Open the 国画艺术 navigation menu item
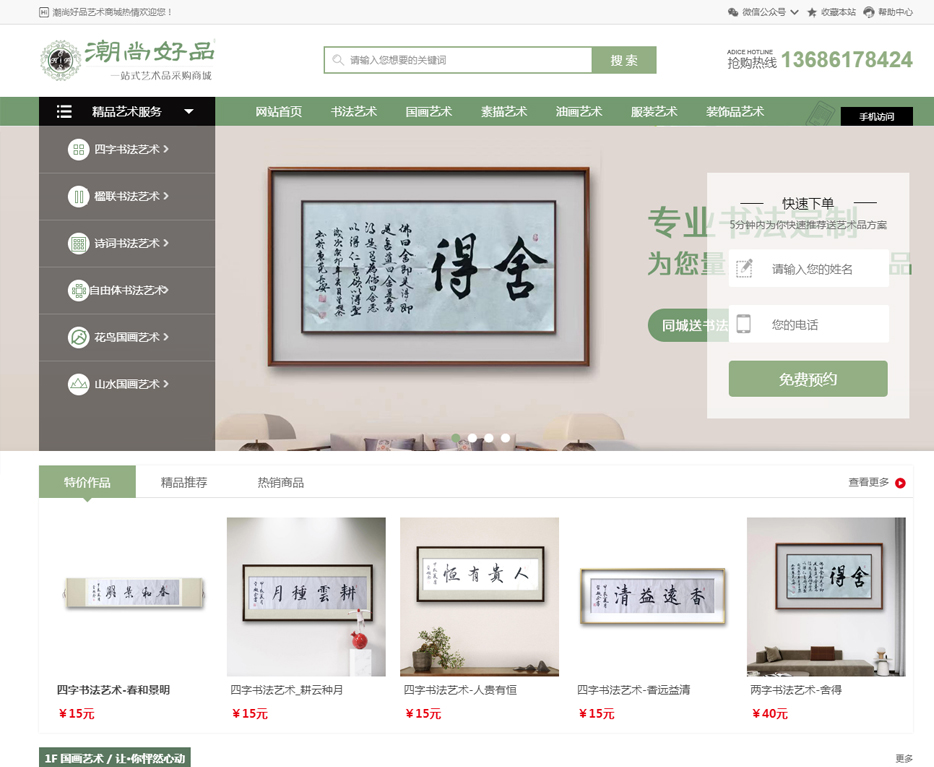This screenshot has width=934, height=767. click(429, 111)
